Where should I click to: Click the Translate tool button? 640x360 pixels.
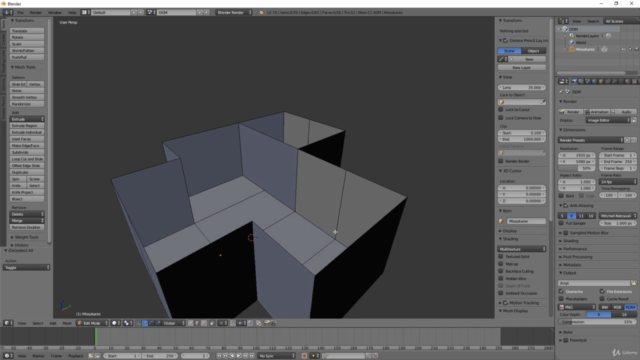coord(27,31)
